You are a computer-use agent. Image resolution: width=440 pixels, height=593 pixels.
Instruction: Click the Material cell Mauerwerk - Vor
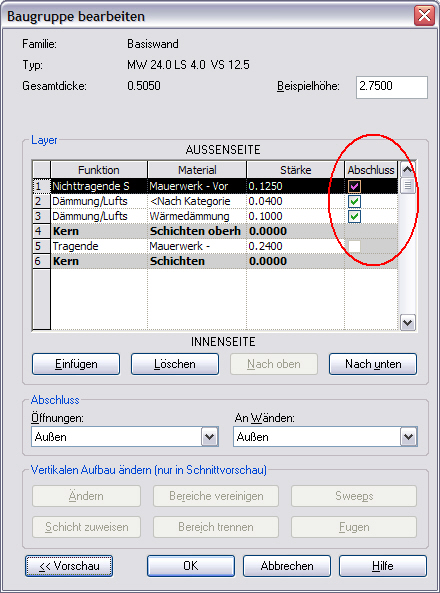pyautogui.click(x=197, y=186)
